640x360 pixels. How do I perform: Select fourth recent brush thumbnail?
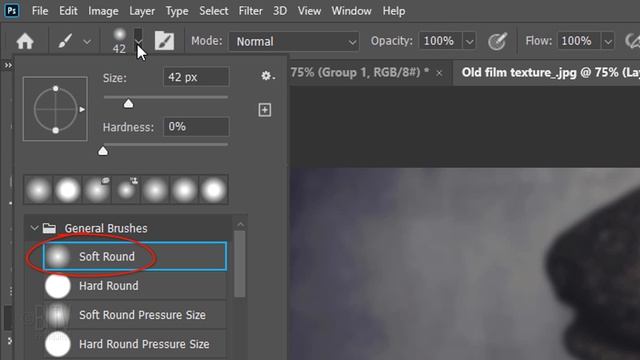tap(126, 190)
